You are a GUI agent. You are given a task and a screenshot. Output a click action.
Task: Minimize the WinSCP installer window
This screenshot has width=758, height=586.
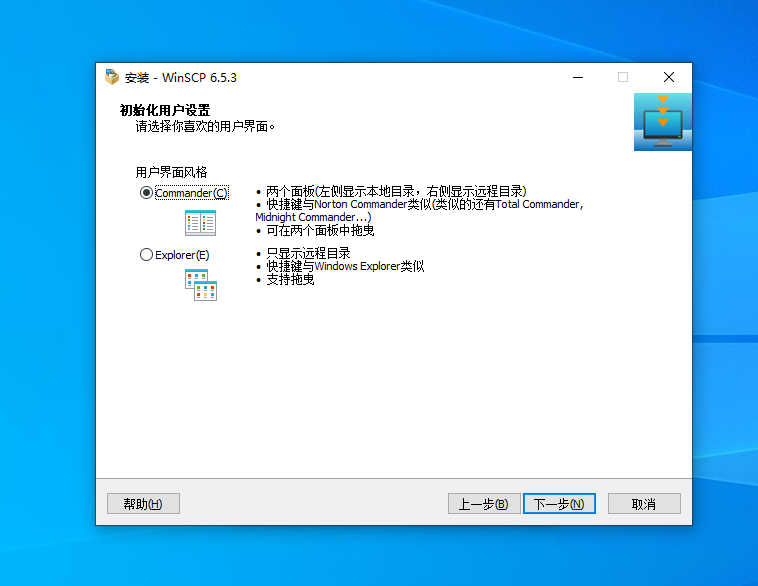pos(578,77)
